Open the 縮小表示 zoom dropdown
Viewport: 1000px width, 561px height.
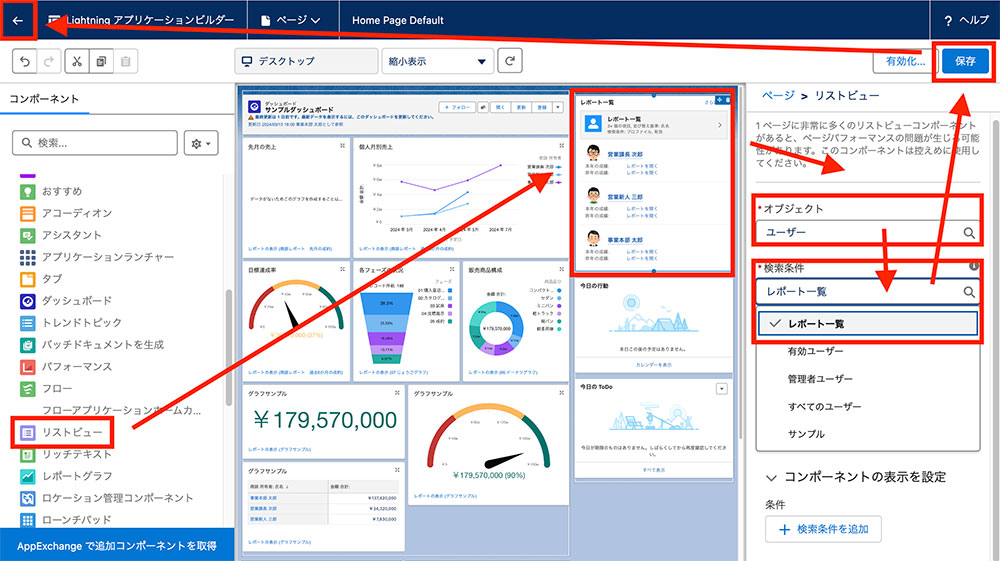(x=438, y=61)
